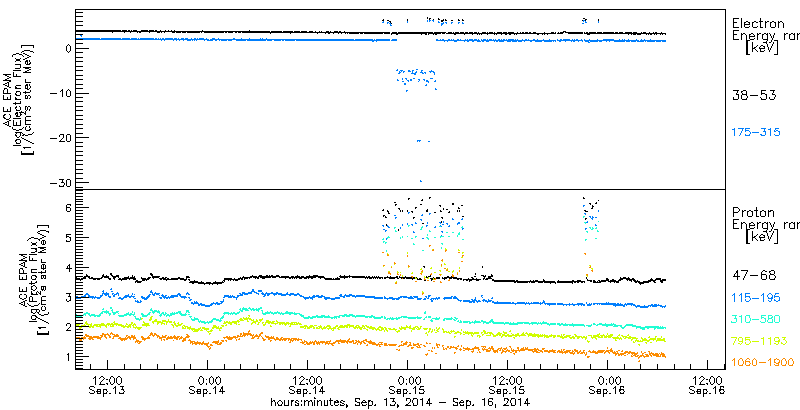
Task: Click the electron flux y-axis tick -10
Action: 61,93
